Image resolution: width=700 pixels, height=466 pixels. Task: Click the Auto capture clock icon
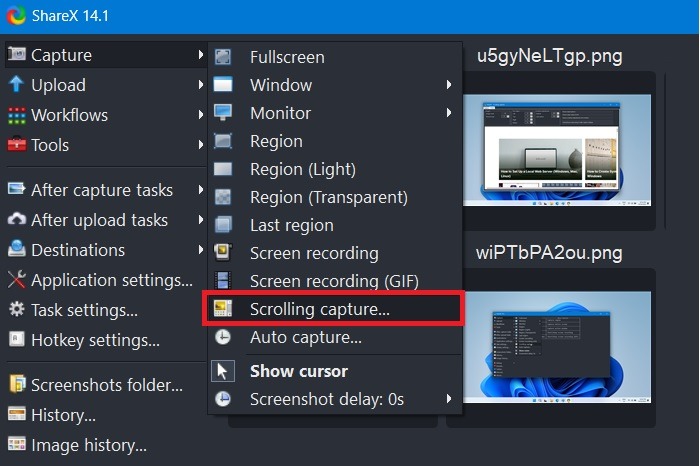(223, 337)
